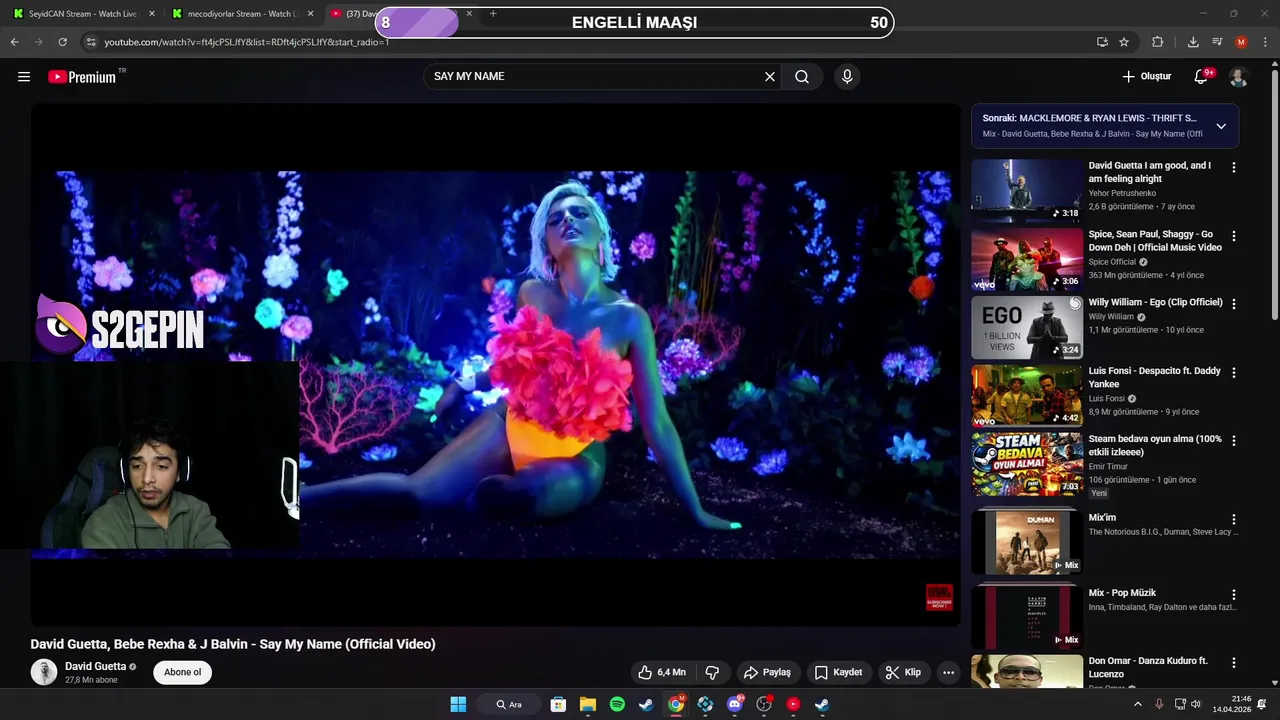This screenshot has height=720, width=1280.
Task: Play the Ego 1 Billion Views thumbnail
Action: tap(1027, 327)
